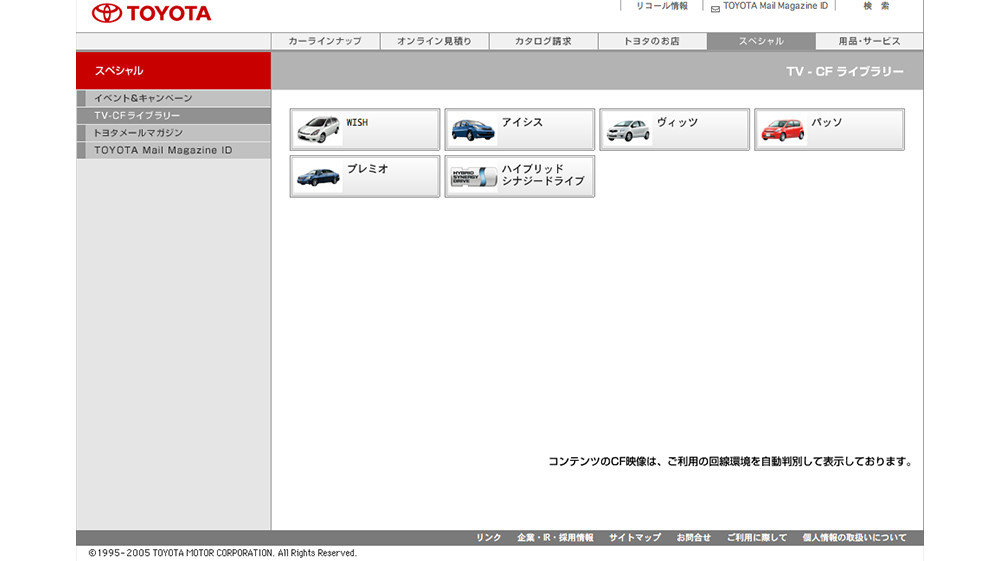
Task: Select トヨタメールマガジン in sidebar
Action: tap(173, 132)
